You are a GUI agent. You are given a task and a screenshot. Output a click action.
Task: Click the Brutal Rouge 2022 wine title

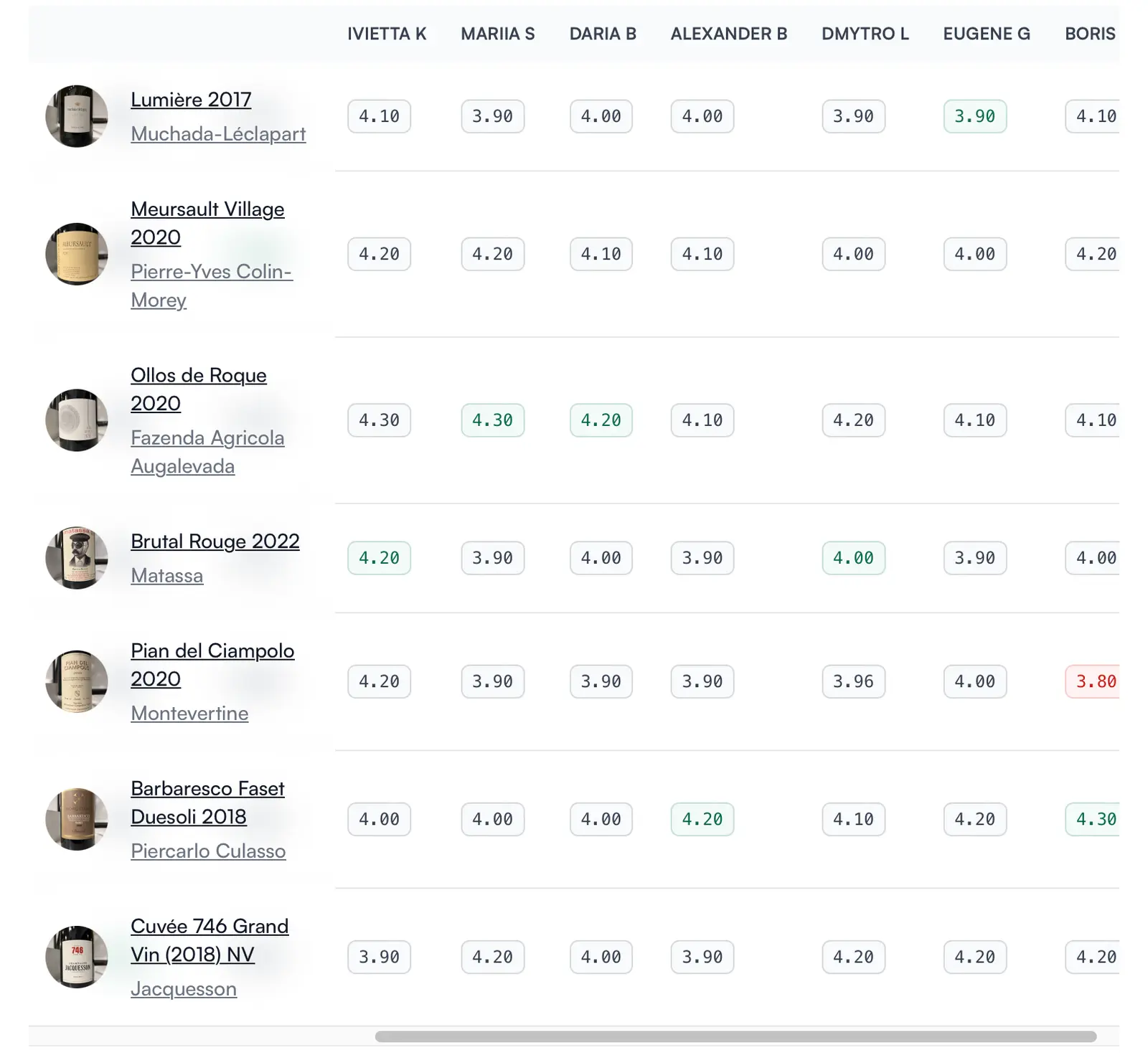215,541
